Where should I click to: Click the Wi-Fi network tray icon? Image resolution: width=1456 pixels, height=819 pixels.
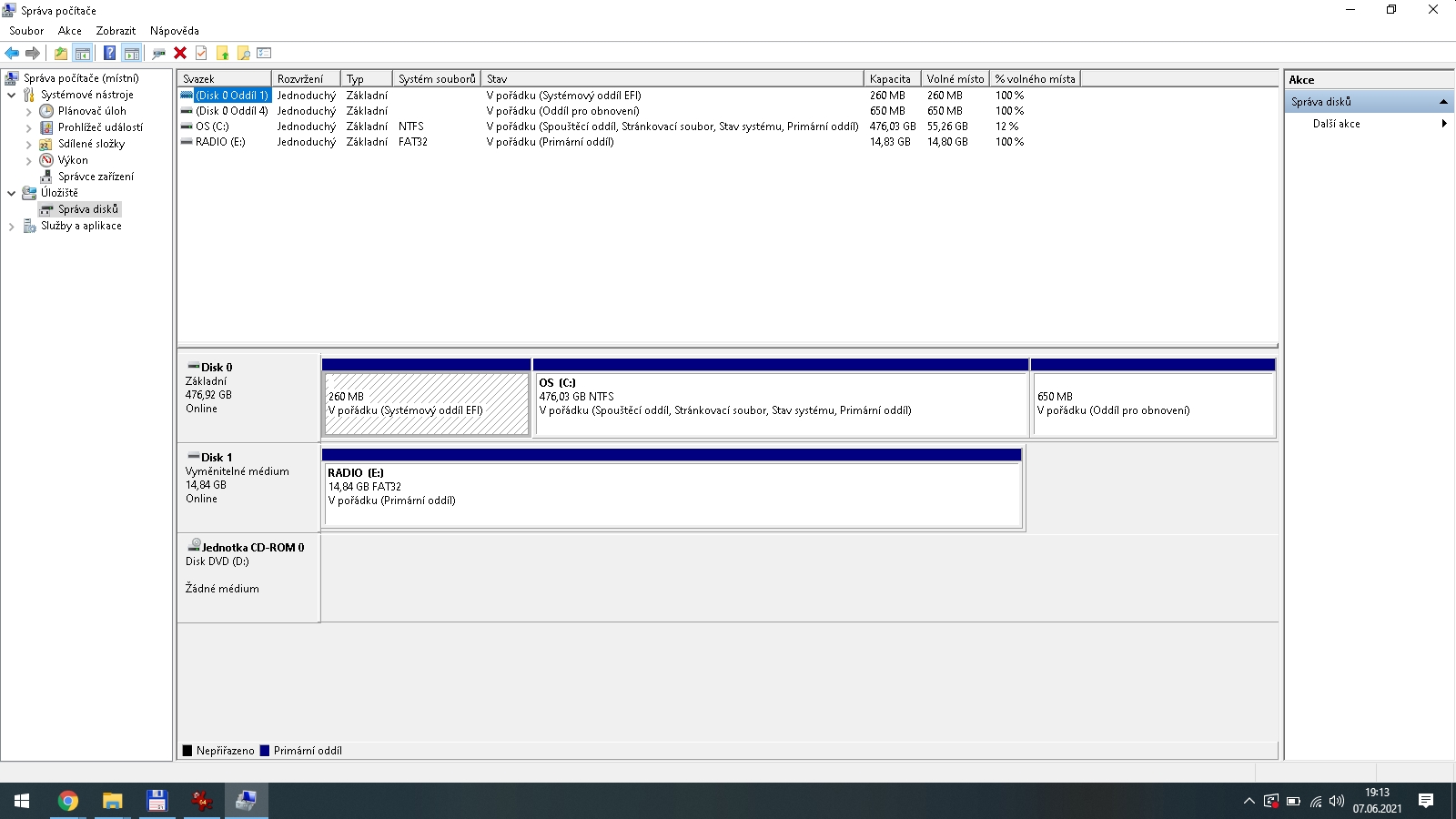click(x=1316, y=801)
